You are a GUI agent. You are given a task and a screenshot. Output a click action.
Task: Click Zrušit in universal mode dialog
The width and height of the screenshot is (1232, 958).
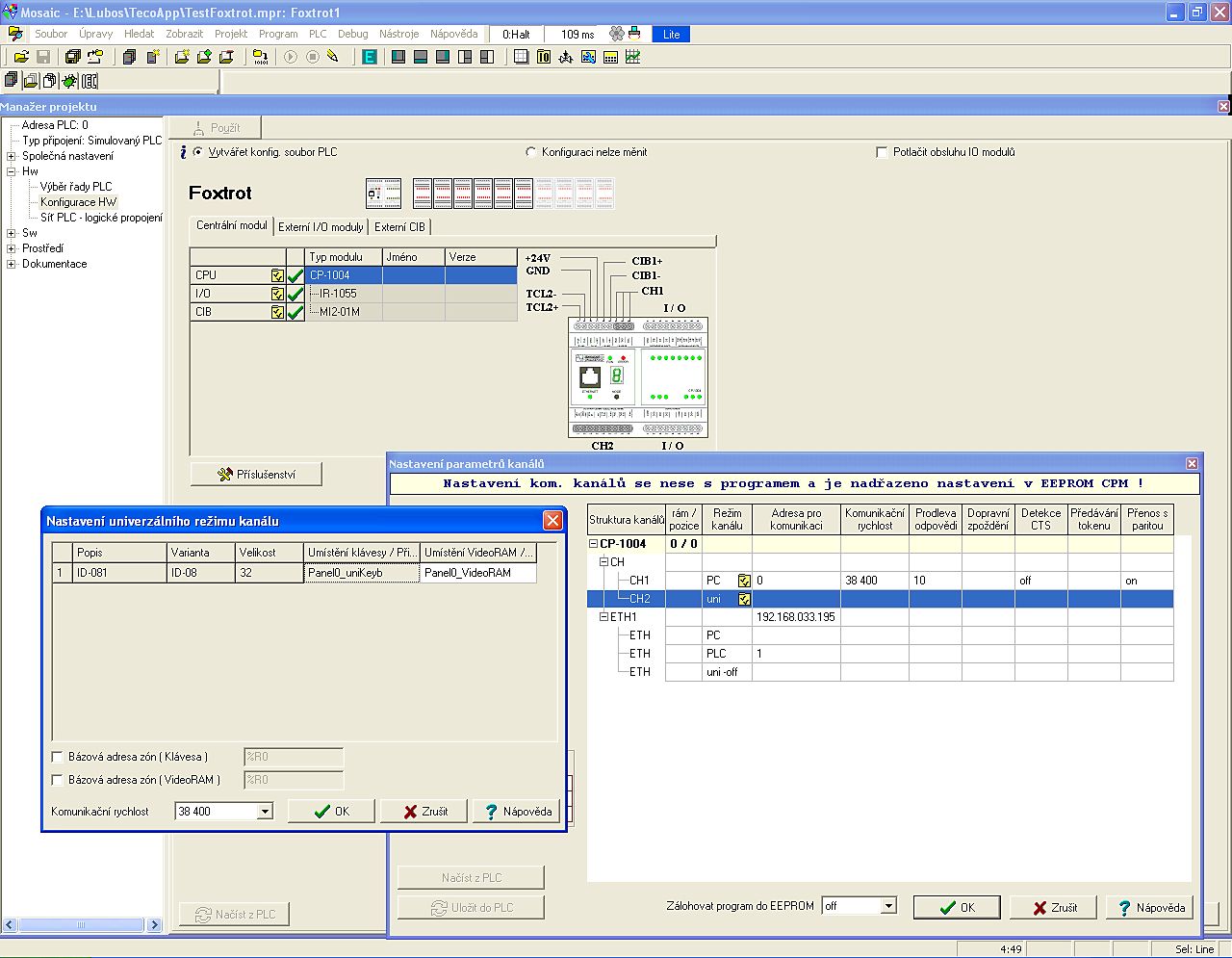424,812
